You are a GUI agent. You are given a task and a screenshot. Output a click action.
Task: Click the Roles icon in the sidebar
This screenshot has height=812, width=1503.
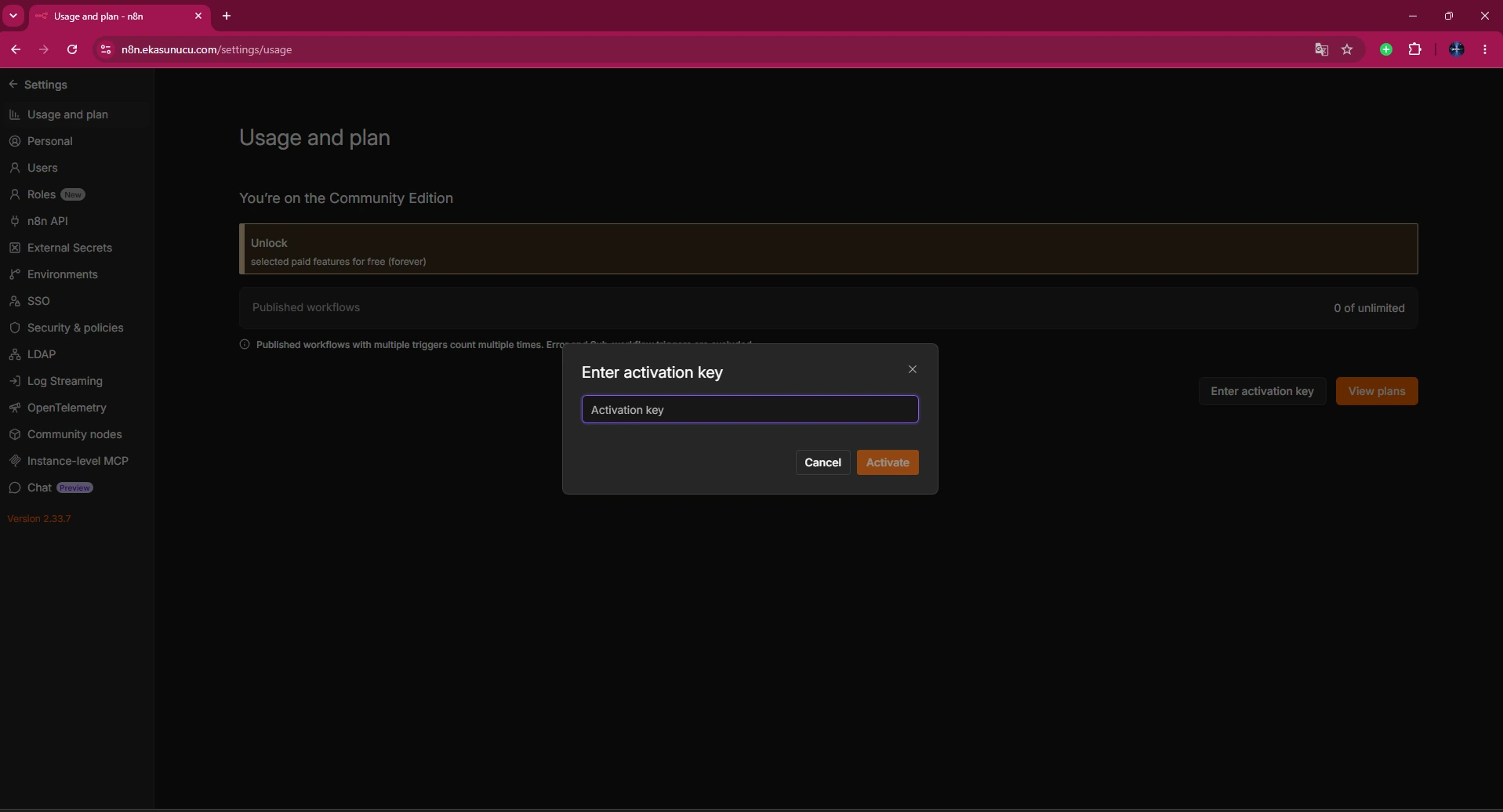14,194
